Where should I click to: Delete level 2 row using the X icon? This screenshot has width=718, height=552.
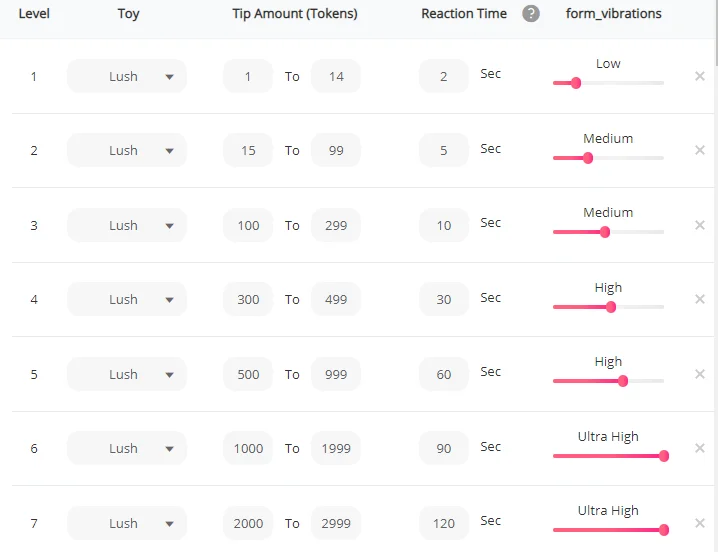(700, 151)
